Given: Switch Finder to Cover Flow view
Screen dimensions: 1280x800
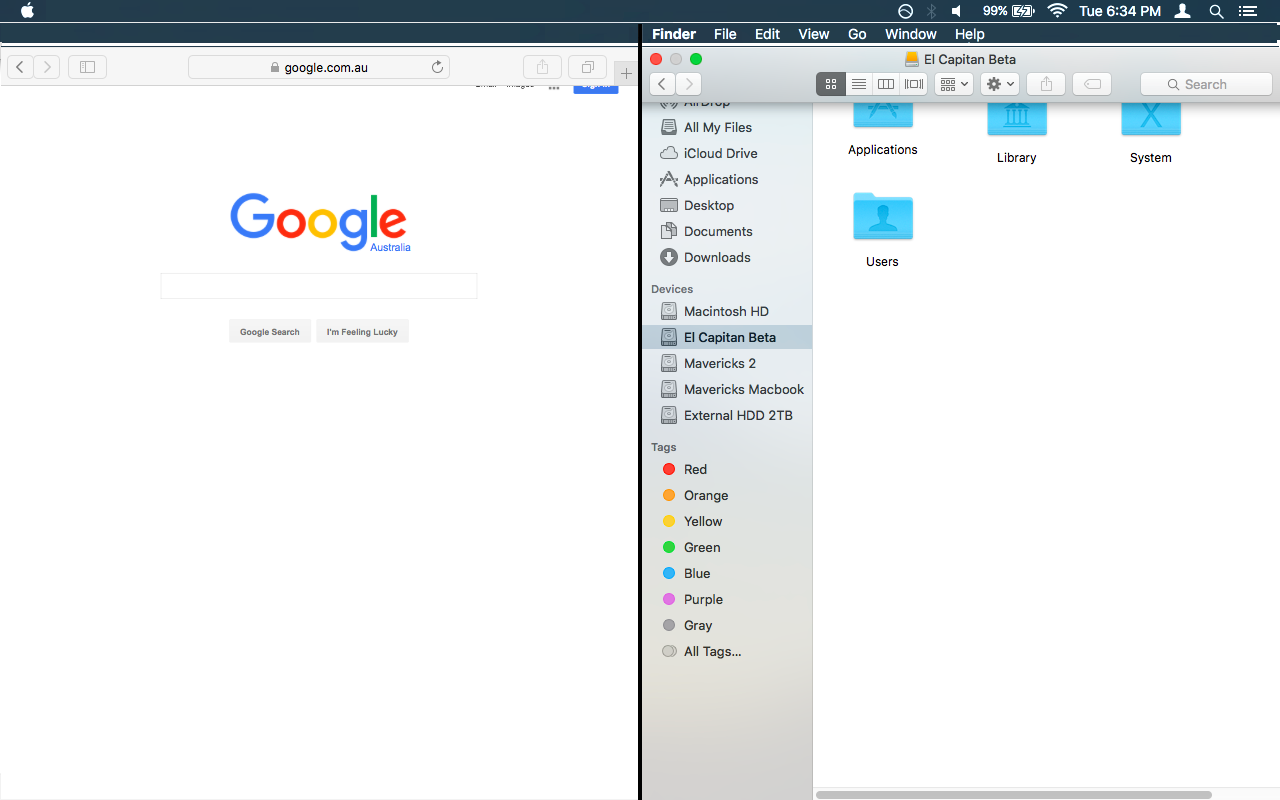Looking at the screenshot, I should [x=913, y=84].
